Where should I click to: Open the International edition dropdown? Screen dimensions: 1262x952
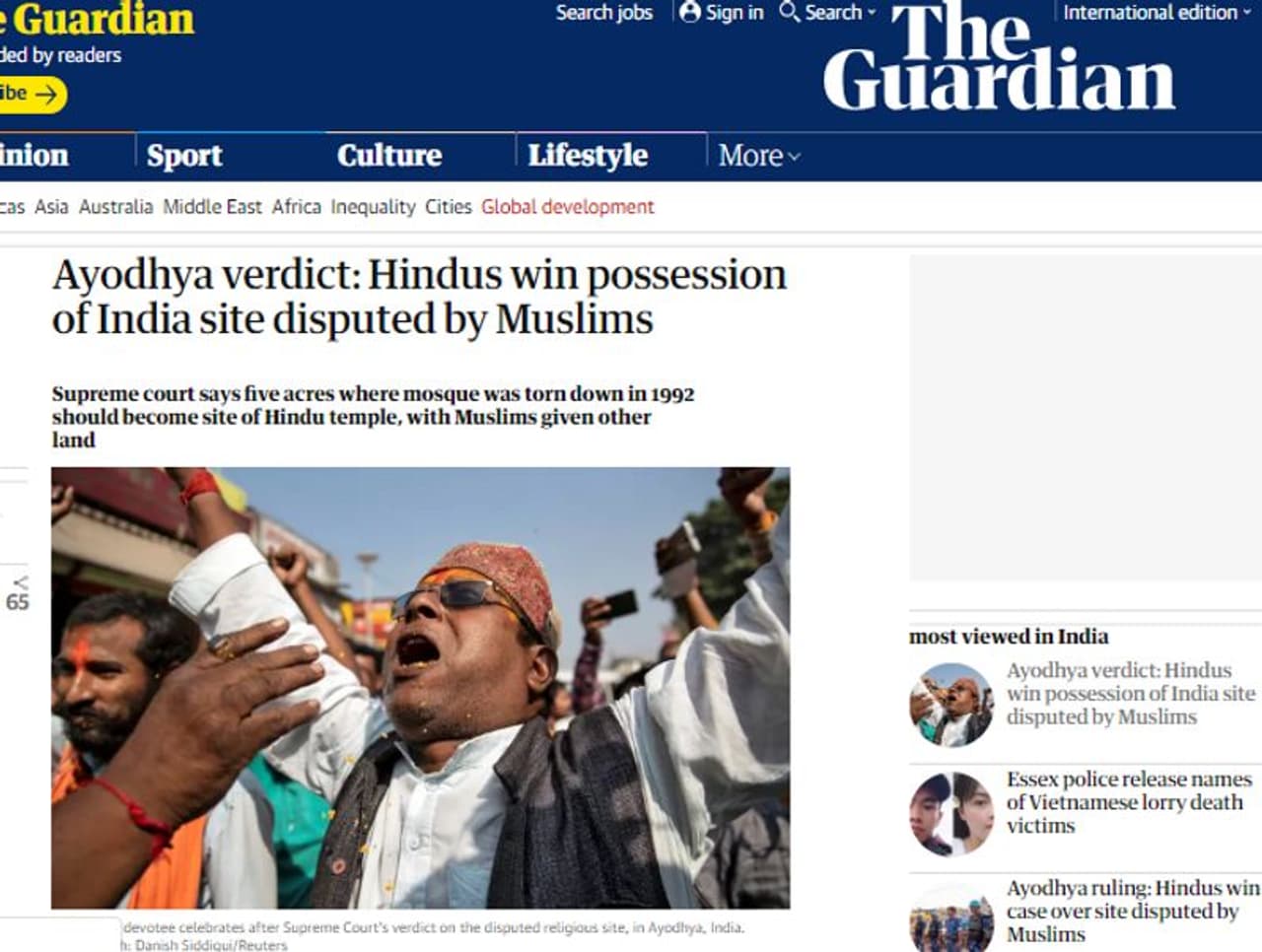[x=1157, y=12]
